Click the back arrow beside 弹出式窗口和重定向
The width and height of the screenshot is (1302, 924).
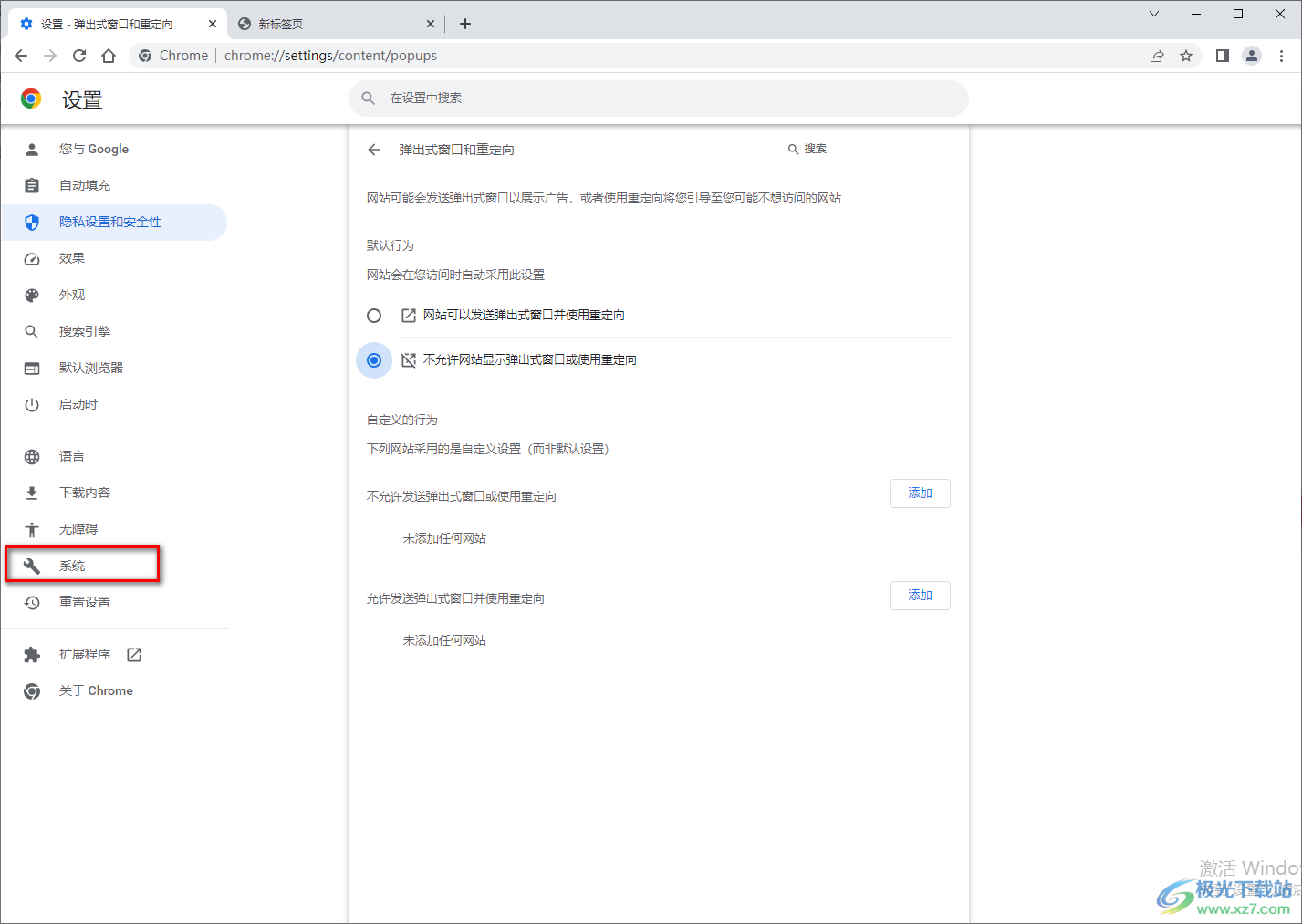click(x=374, y=150)
